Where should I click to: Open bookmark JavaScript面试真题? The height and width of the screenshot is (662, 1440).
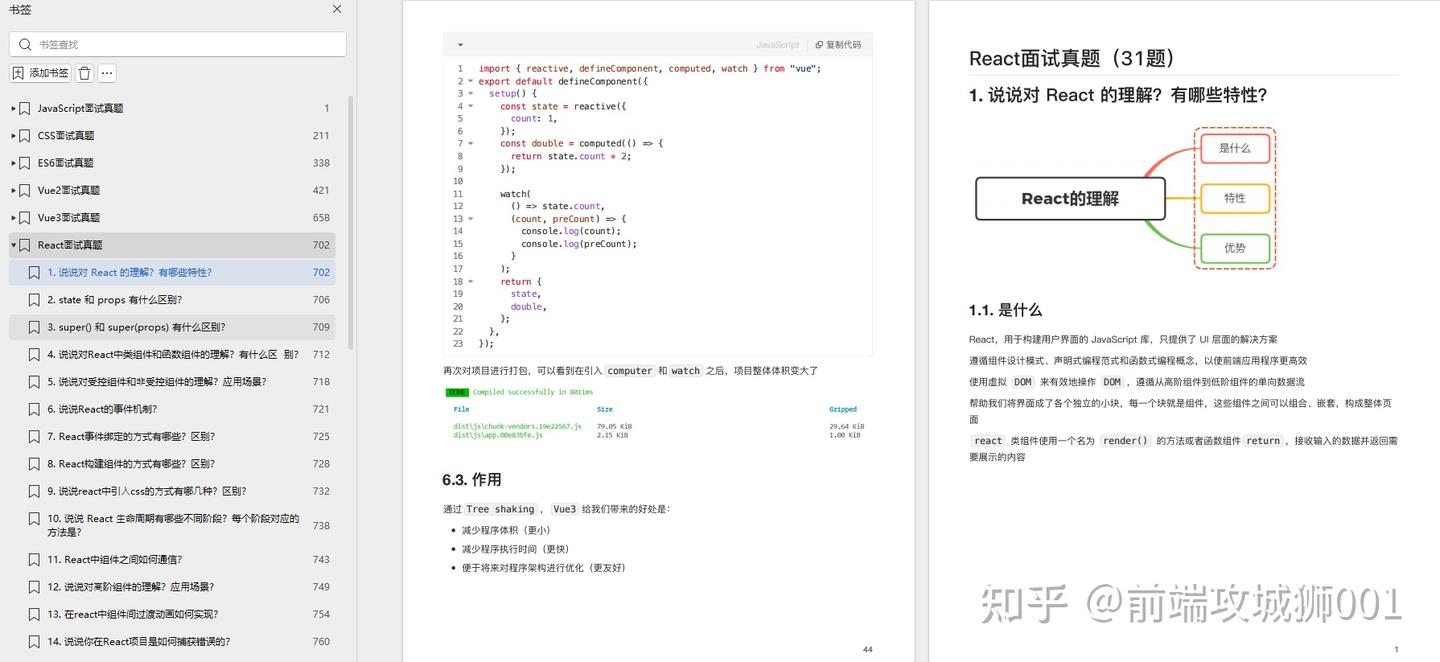[x=81, y=108]
